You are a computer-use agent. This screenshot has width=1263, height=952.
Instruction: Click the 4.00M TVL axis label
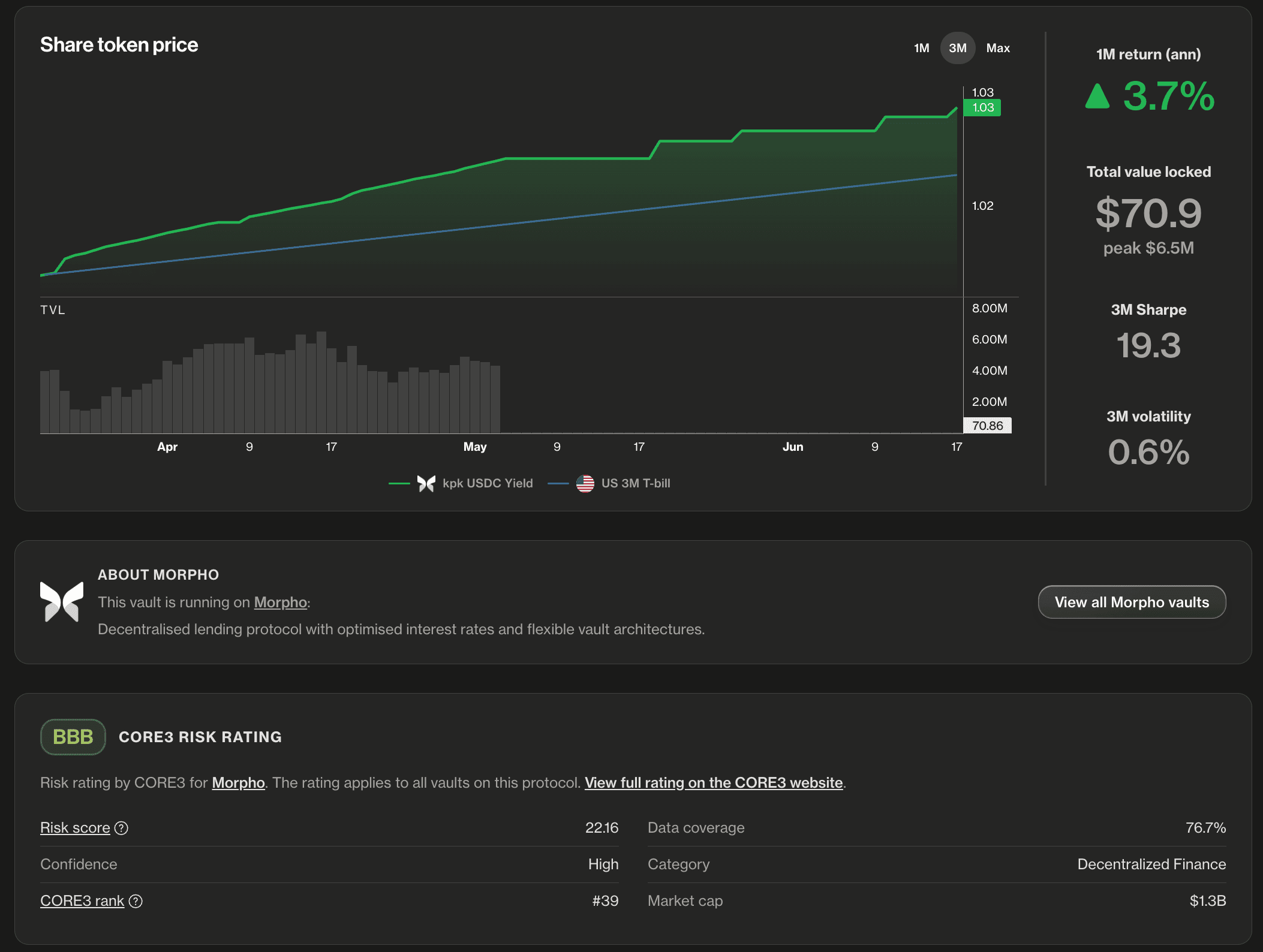(990, 370)
